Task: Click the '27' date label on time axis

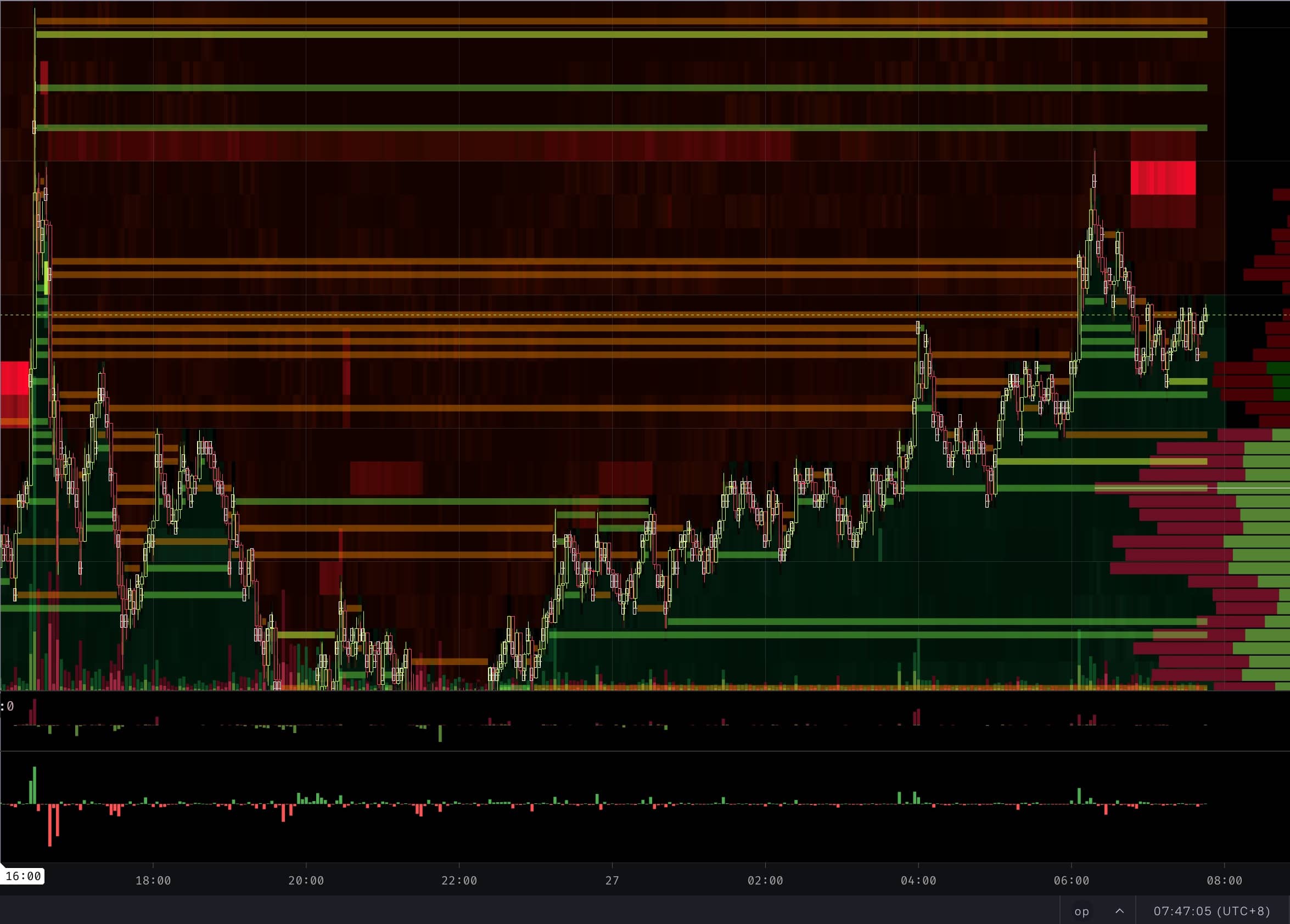Action: pos(612,881)
